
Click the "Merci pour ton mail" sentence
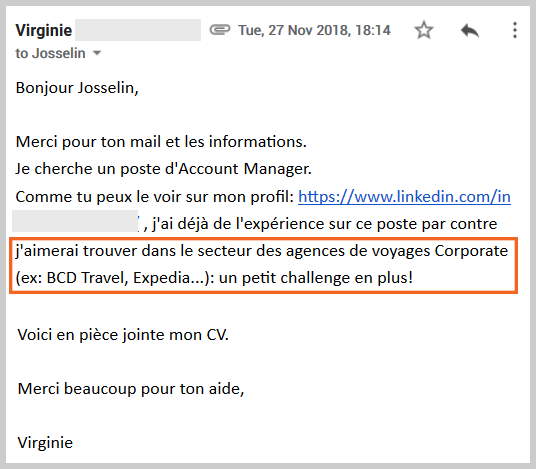[161, 142]
